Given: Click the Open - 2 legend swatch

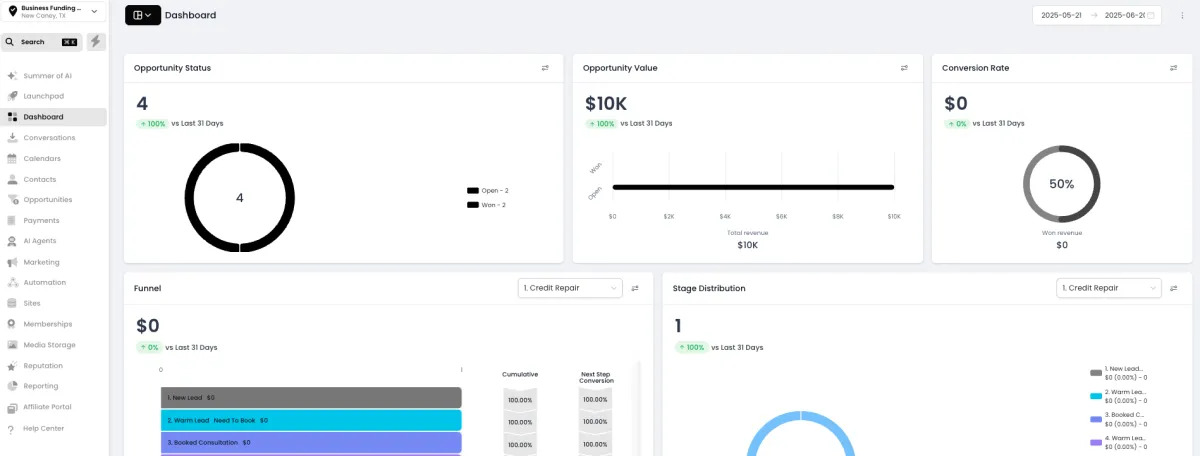Looking at the screenshot, I should point(473,190).
